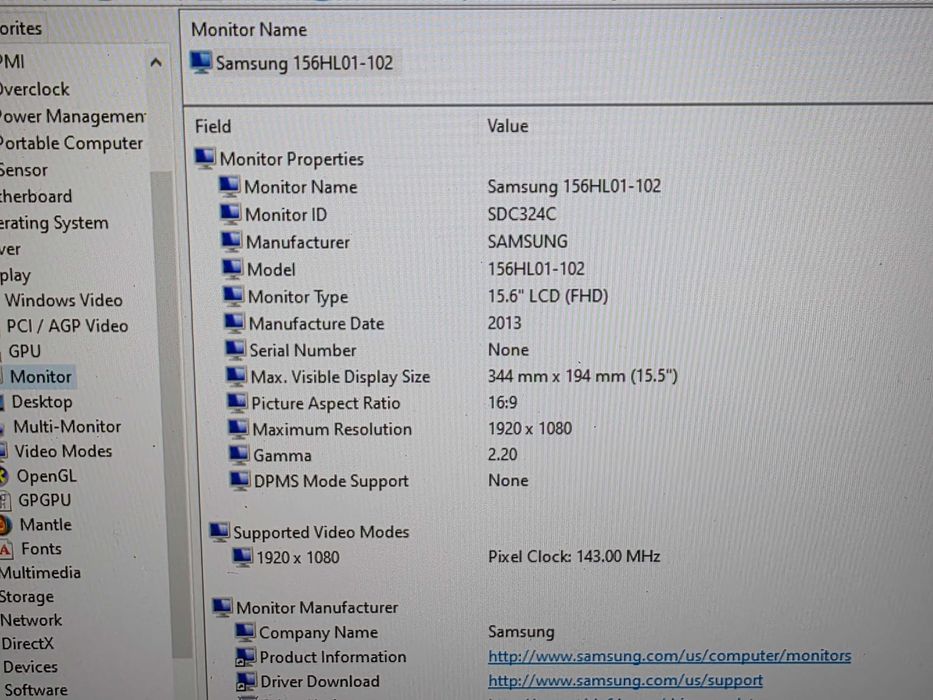933x700 pixels.
Task: Open Windows Video page in sidebar
Action: [x=64, y=300]
